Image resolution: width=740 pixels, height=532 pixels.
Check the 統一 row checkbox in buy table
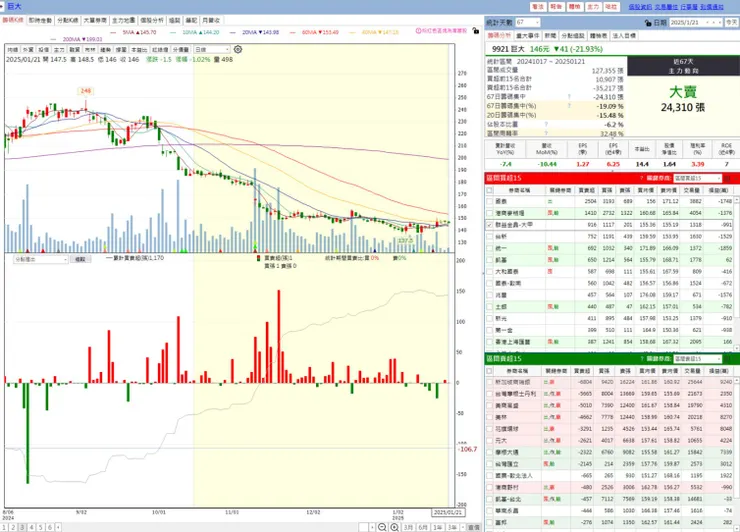point(489,248)
